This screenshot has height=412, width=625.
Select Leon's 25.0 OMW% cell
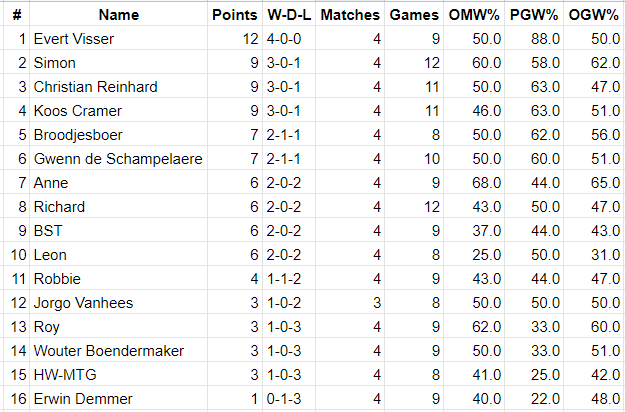pyautogui.click(x=474, y=255)
